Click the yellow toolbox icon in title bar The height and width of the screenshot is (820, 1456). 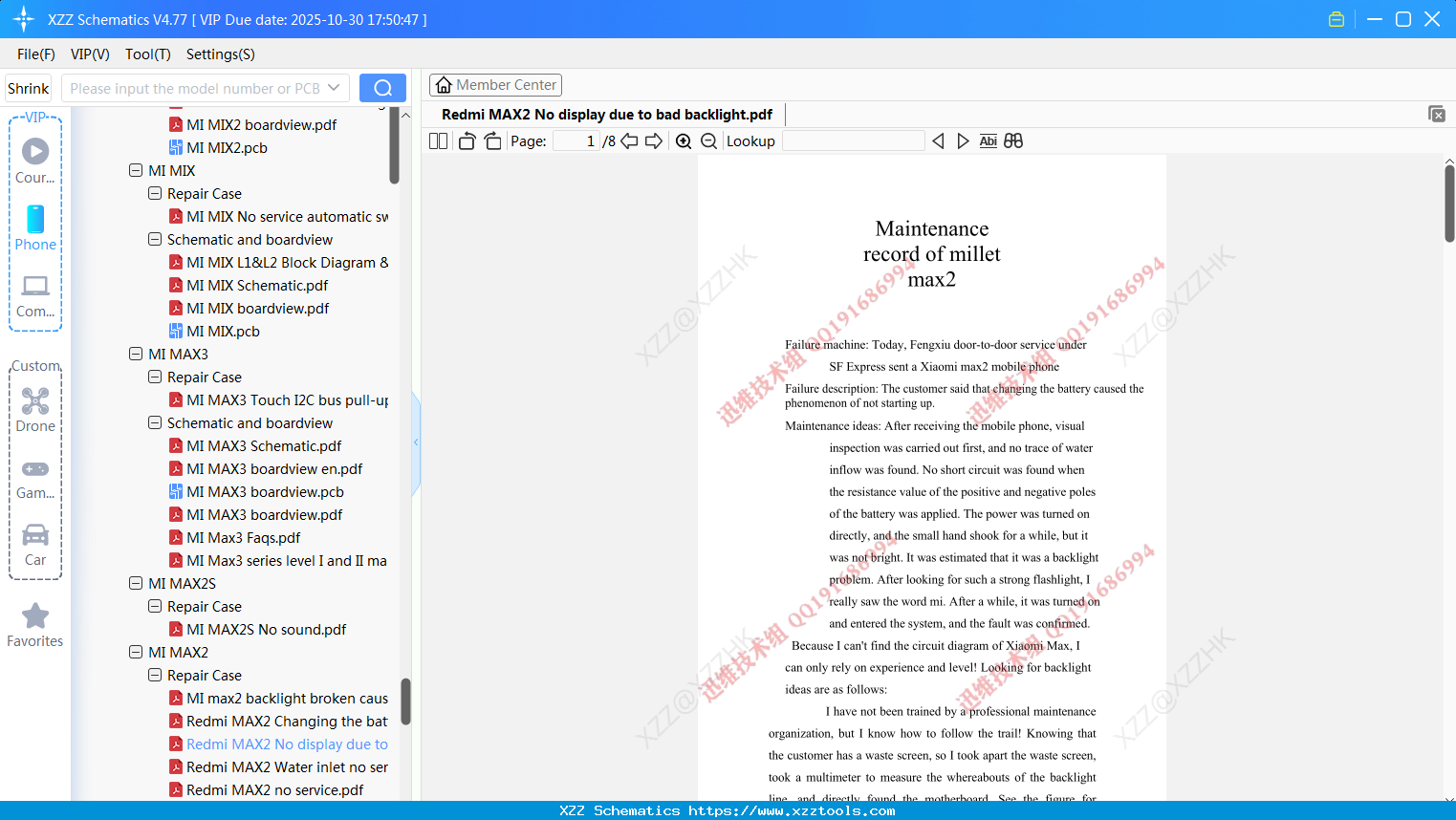click(x=1336, y=19)
